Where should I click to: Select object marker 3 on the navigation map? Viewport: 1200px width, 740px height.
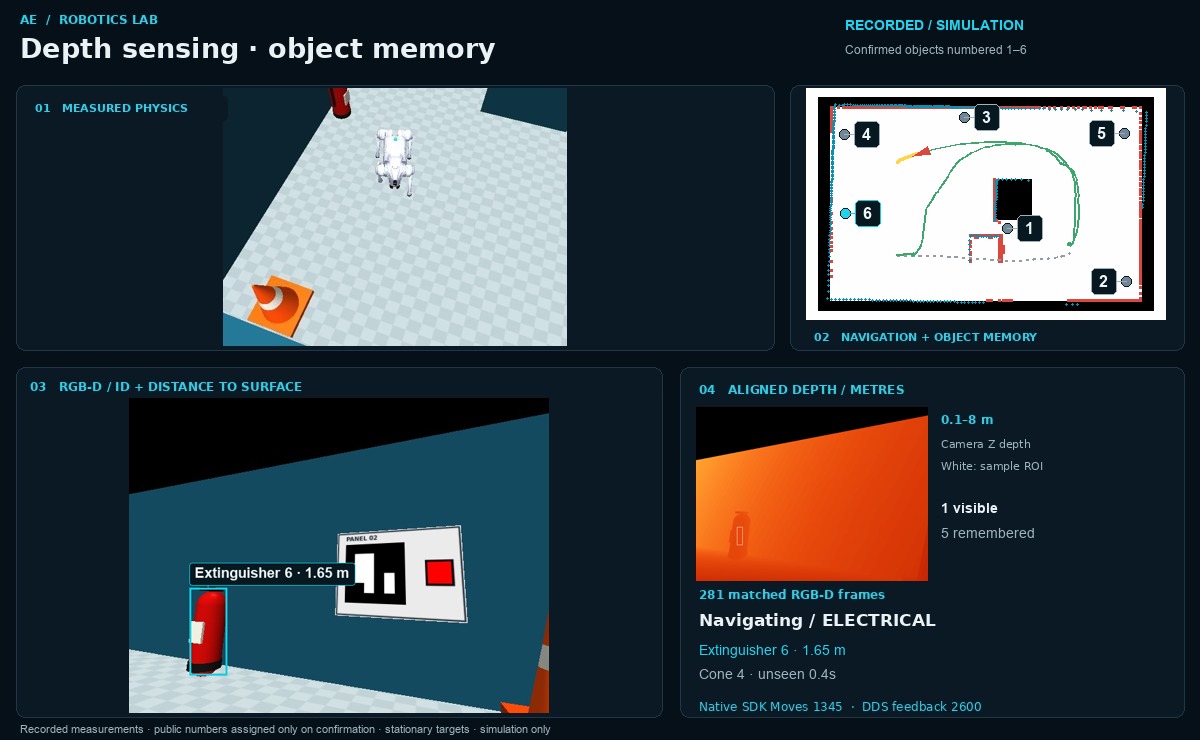[986, 118]
